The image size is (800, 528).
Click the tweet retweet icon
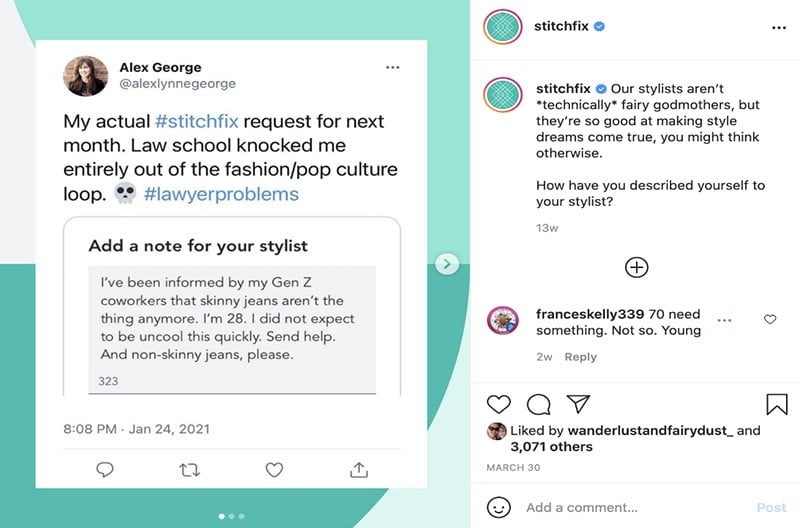pyautogui.click(x=190, y=469)
